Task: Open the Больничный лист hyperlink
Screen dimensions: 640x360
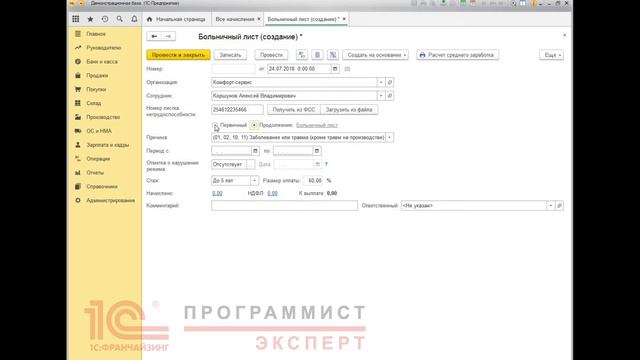Action: [x=317, y=125]
